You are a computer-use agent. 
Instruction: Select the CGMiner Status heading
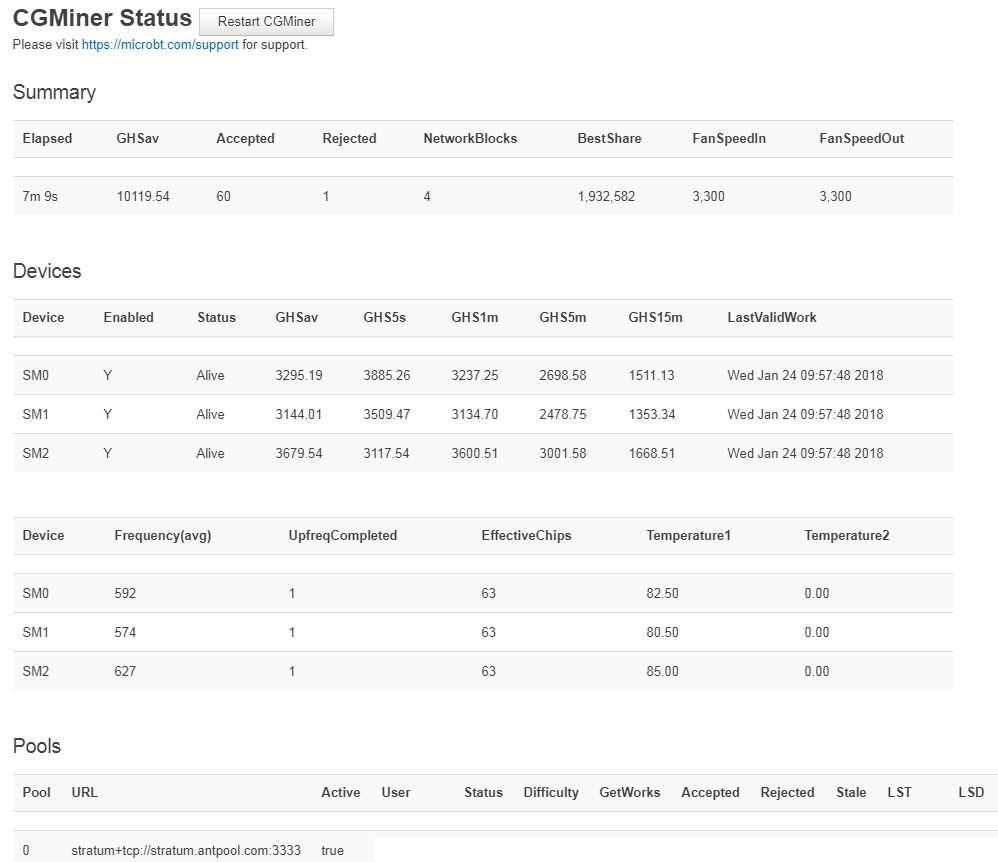[x=102, y=18]
